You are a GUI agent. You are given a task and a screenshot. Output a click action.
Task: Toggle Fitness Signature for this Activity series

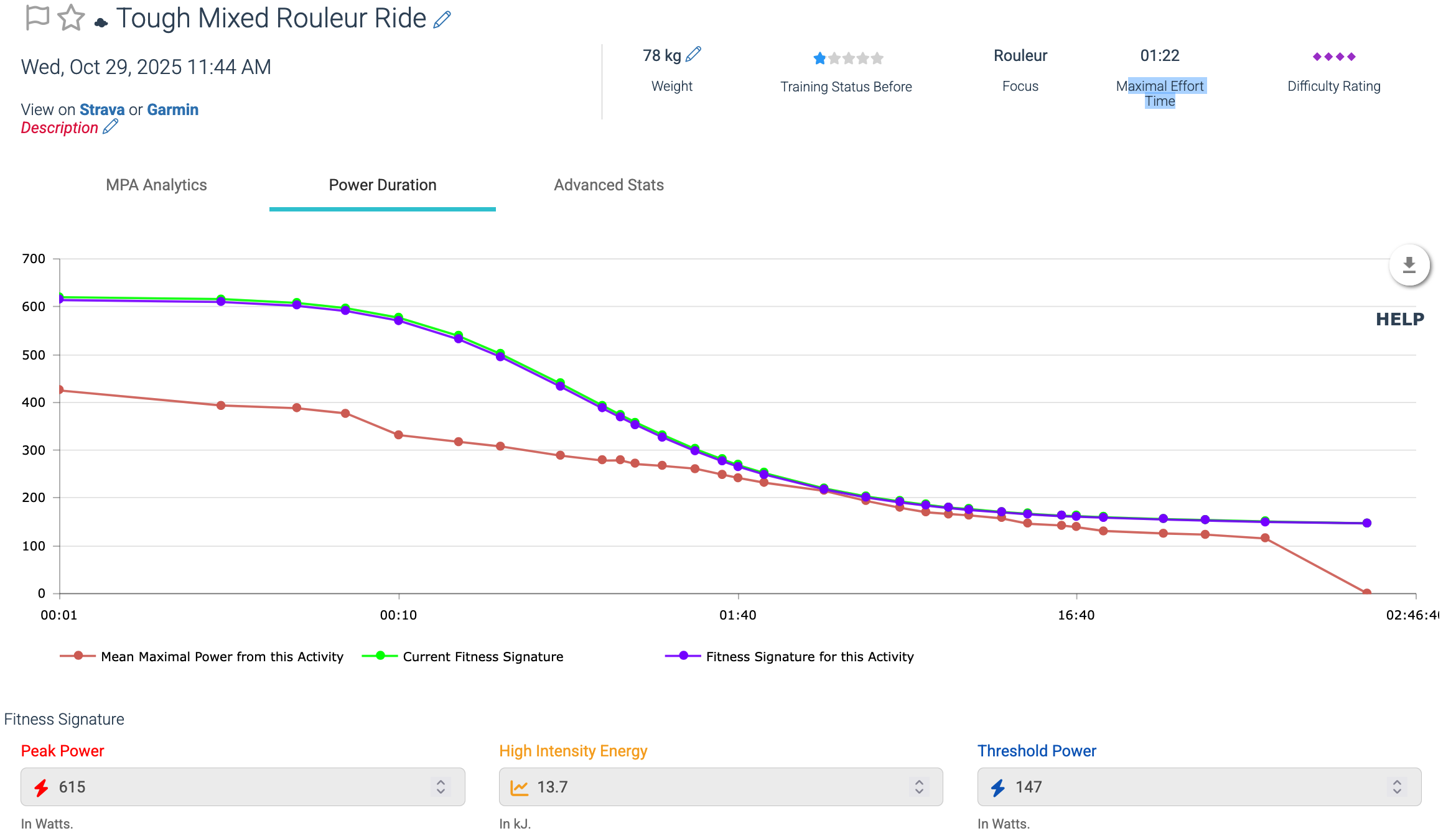click(809, 656)
